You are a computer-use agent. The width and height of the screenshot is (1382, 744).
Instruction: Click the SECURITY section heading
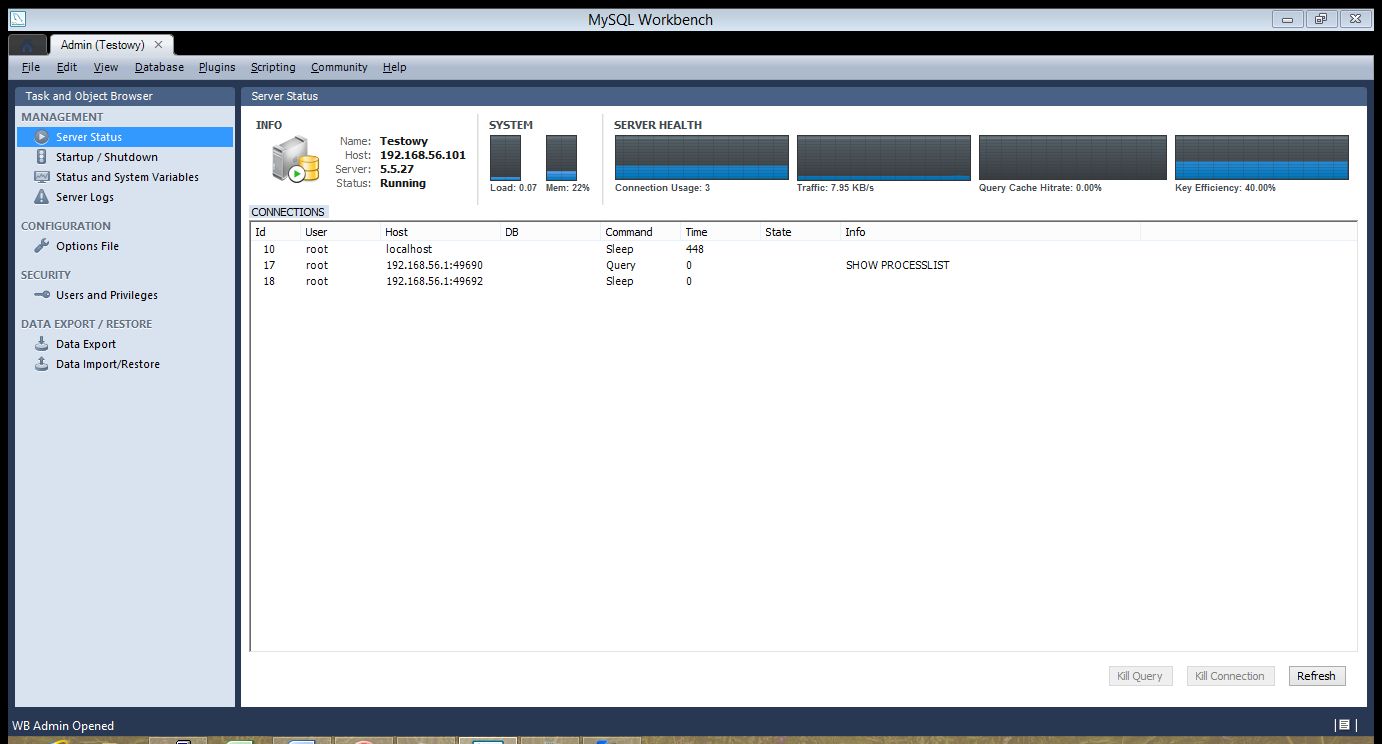[46, 275]
